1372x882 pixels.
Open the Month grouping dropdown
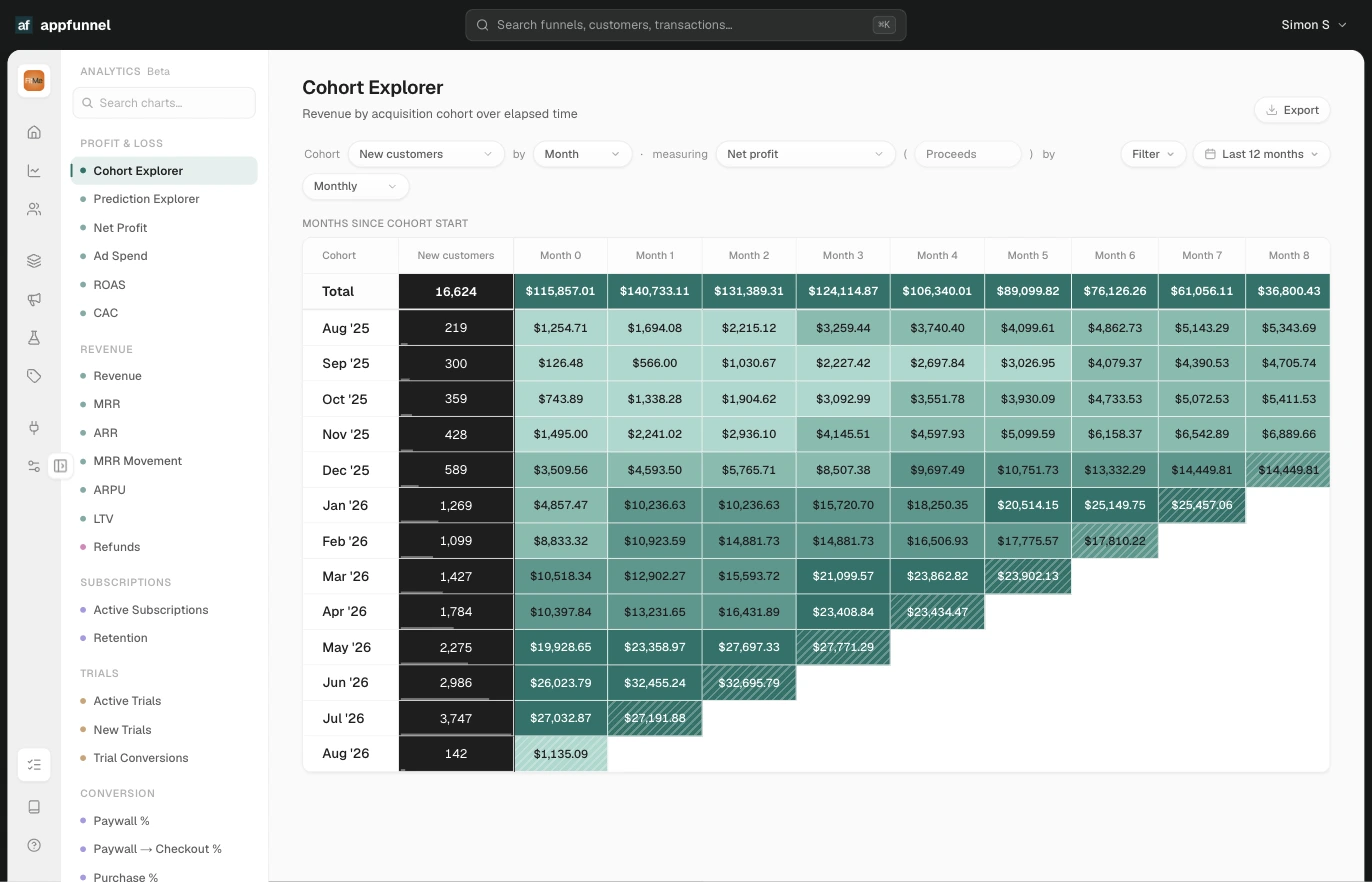[x=582, y=154]
